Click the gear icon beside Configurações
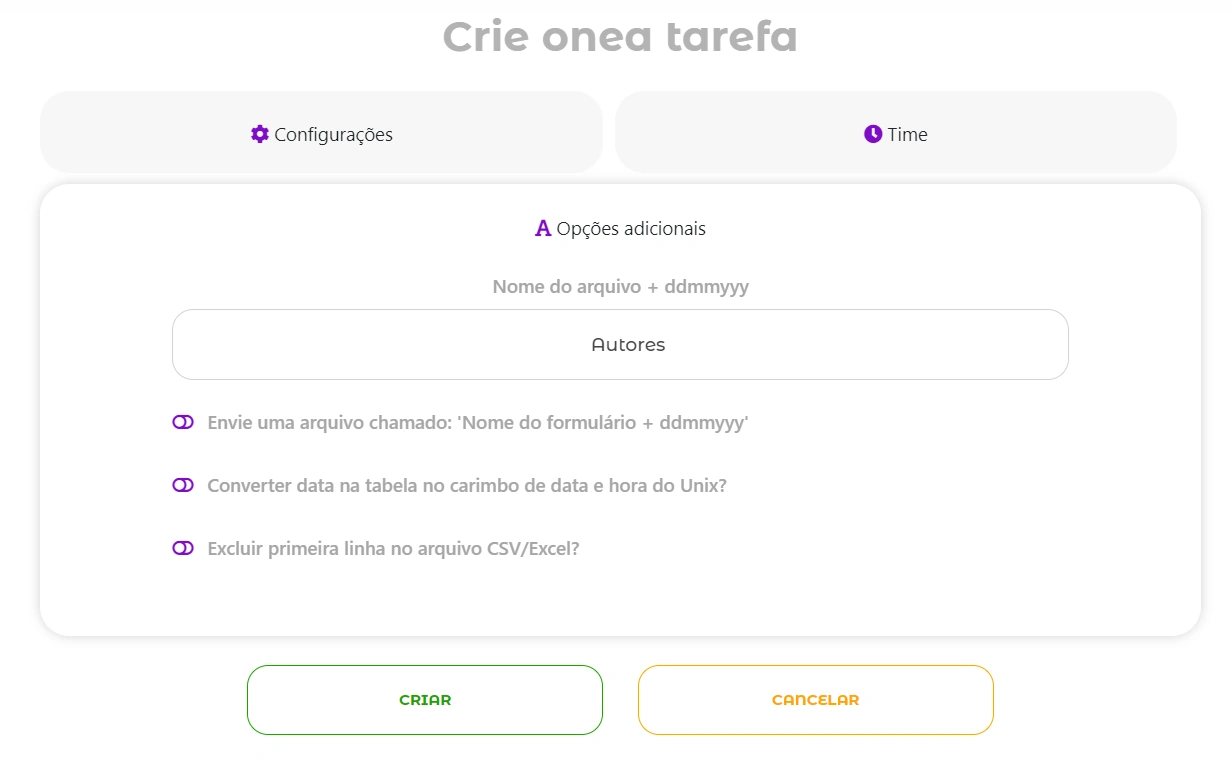 pyautogui.click(x=260, y=134)
